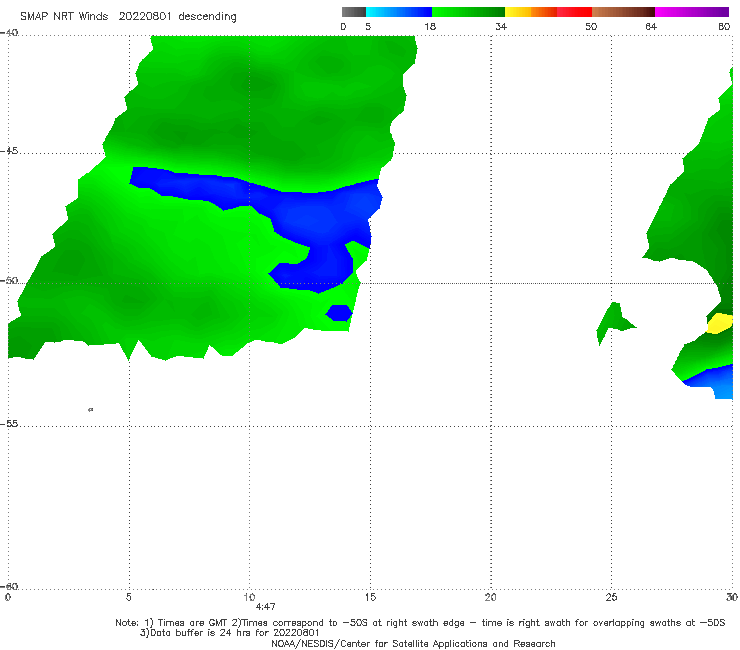Pick the magenta-purple segment of the color bar

point(692,12)
